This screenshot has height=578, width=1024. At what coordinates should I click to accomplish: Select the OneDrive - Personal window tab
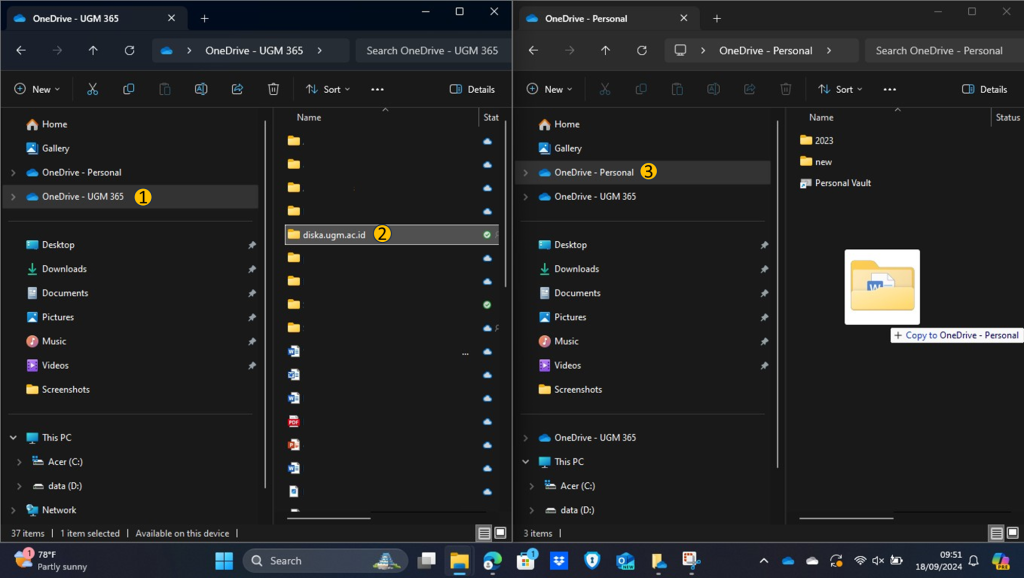click(x=609, y=18)
